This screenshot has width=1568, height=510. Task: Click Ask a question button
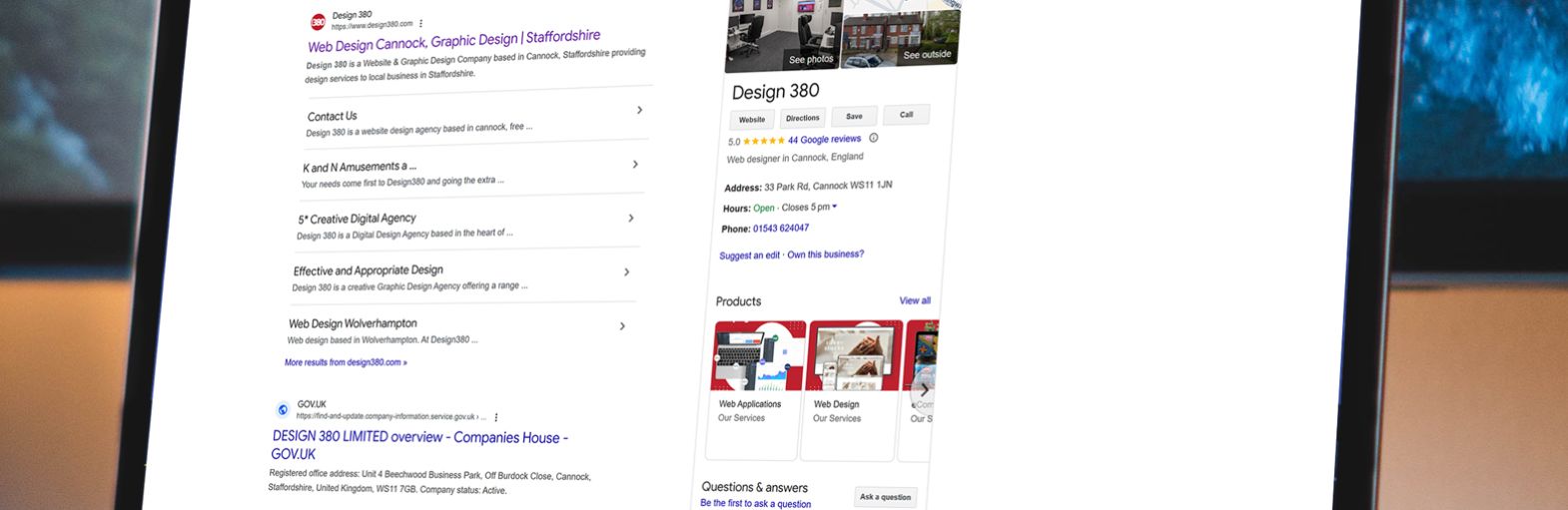(x=885, y=497)
